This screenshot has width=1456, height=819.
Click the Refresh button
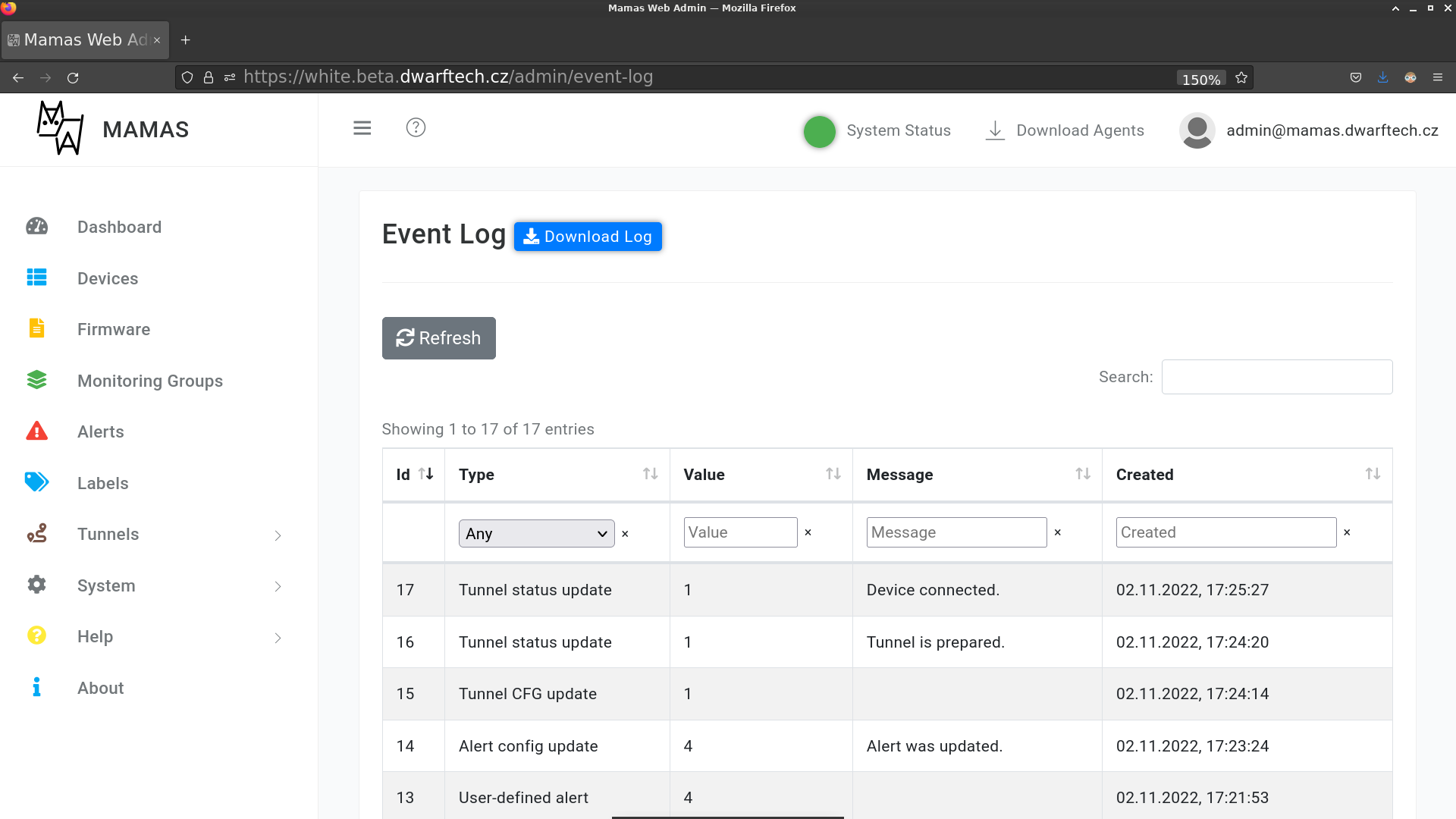438,338
